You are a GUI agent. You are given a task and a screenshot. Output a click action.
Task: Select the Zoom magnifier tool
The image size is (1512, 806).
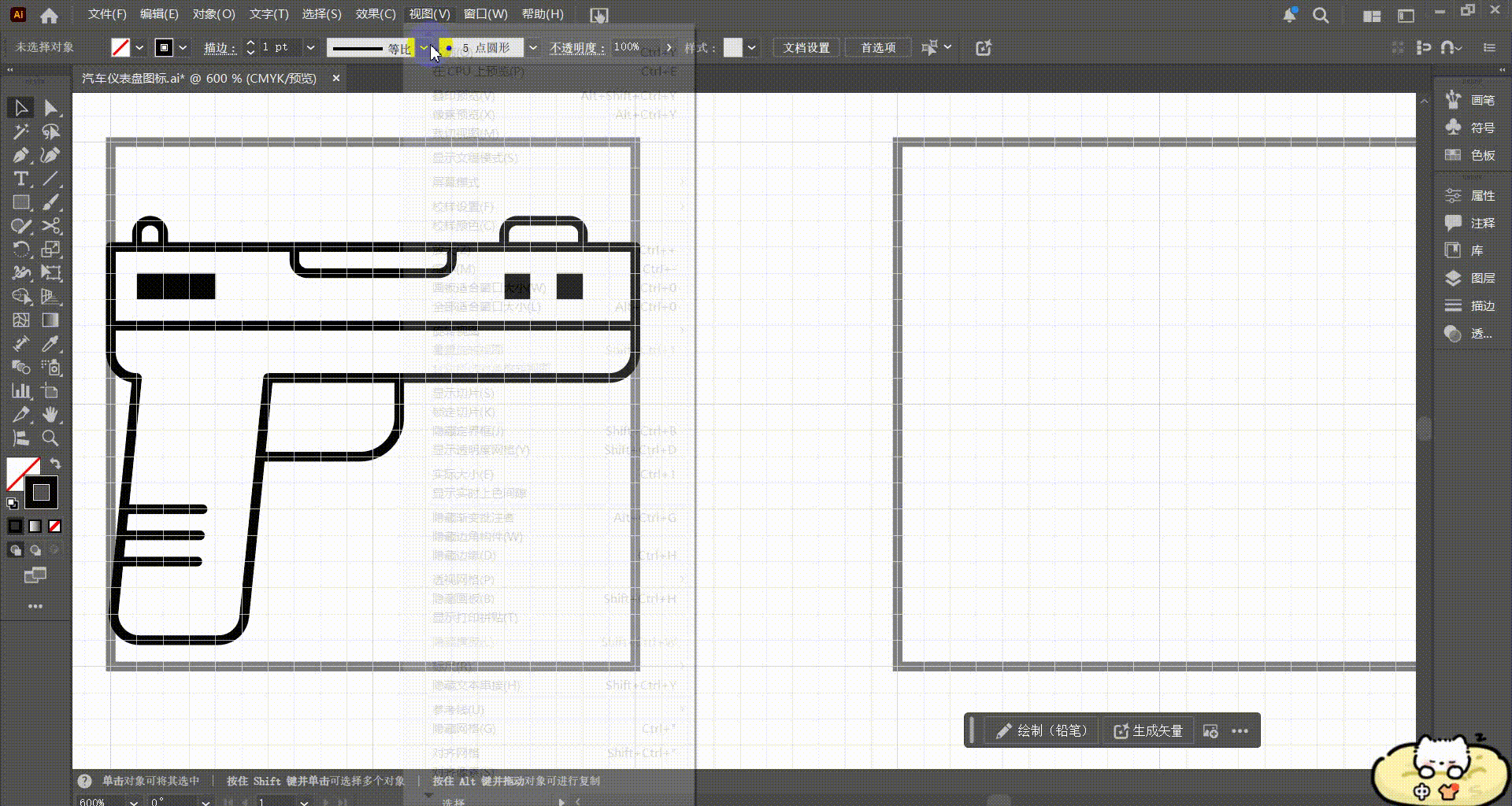tap(50, 438)
